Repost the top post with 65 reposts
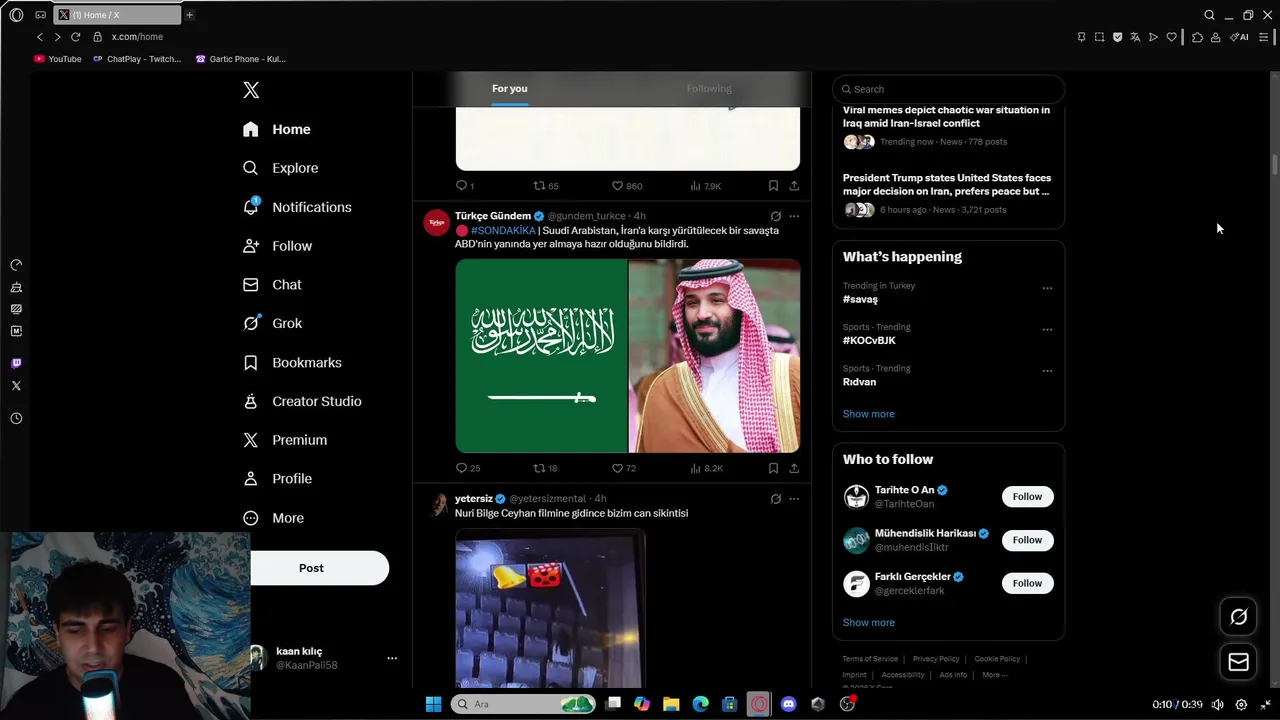The image size is (1280, 720). (546, 186)
